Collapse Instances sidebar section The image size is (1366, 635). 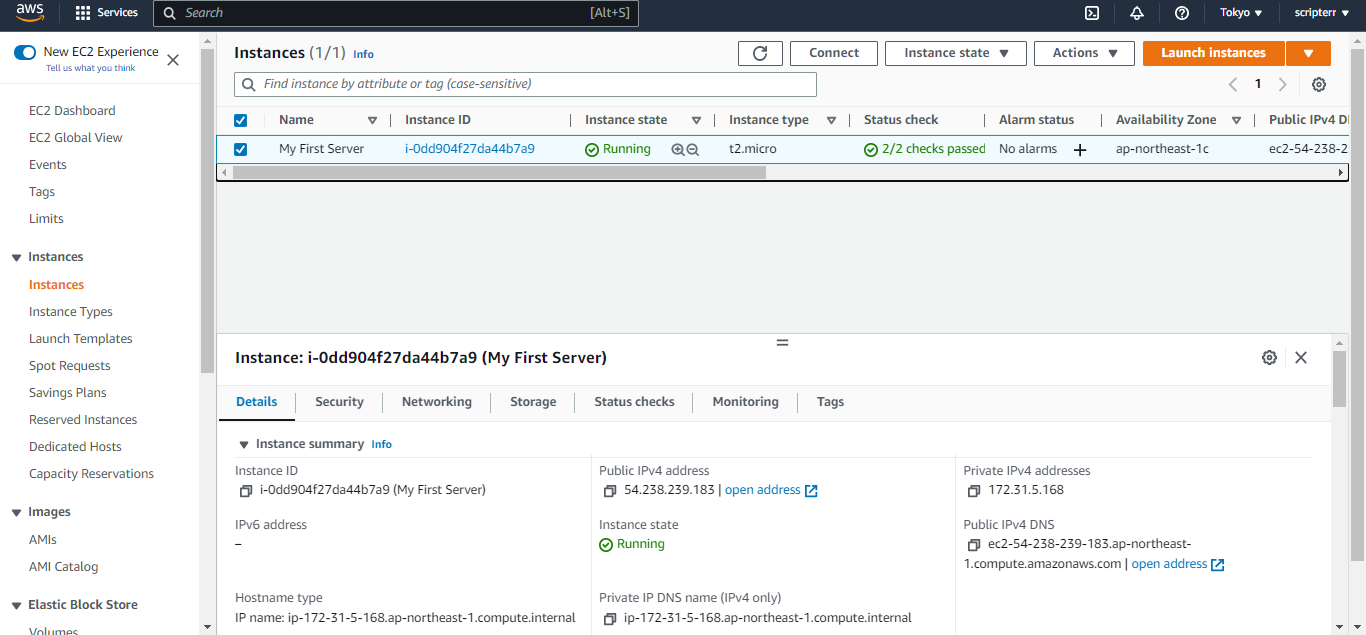(x=16, y=258)
